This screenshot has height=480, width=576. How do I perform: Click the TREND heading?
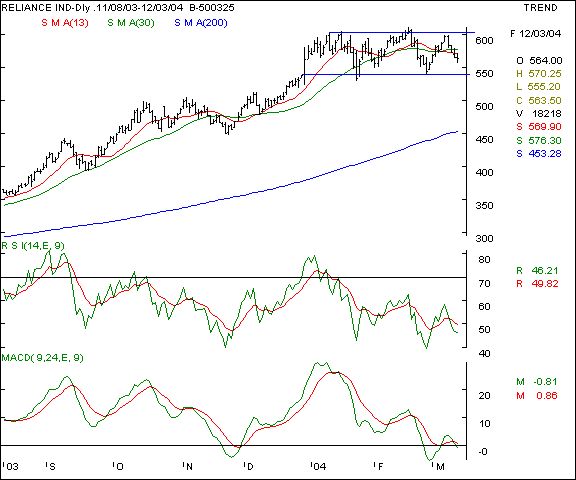[x=540, y=8]
